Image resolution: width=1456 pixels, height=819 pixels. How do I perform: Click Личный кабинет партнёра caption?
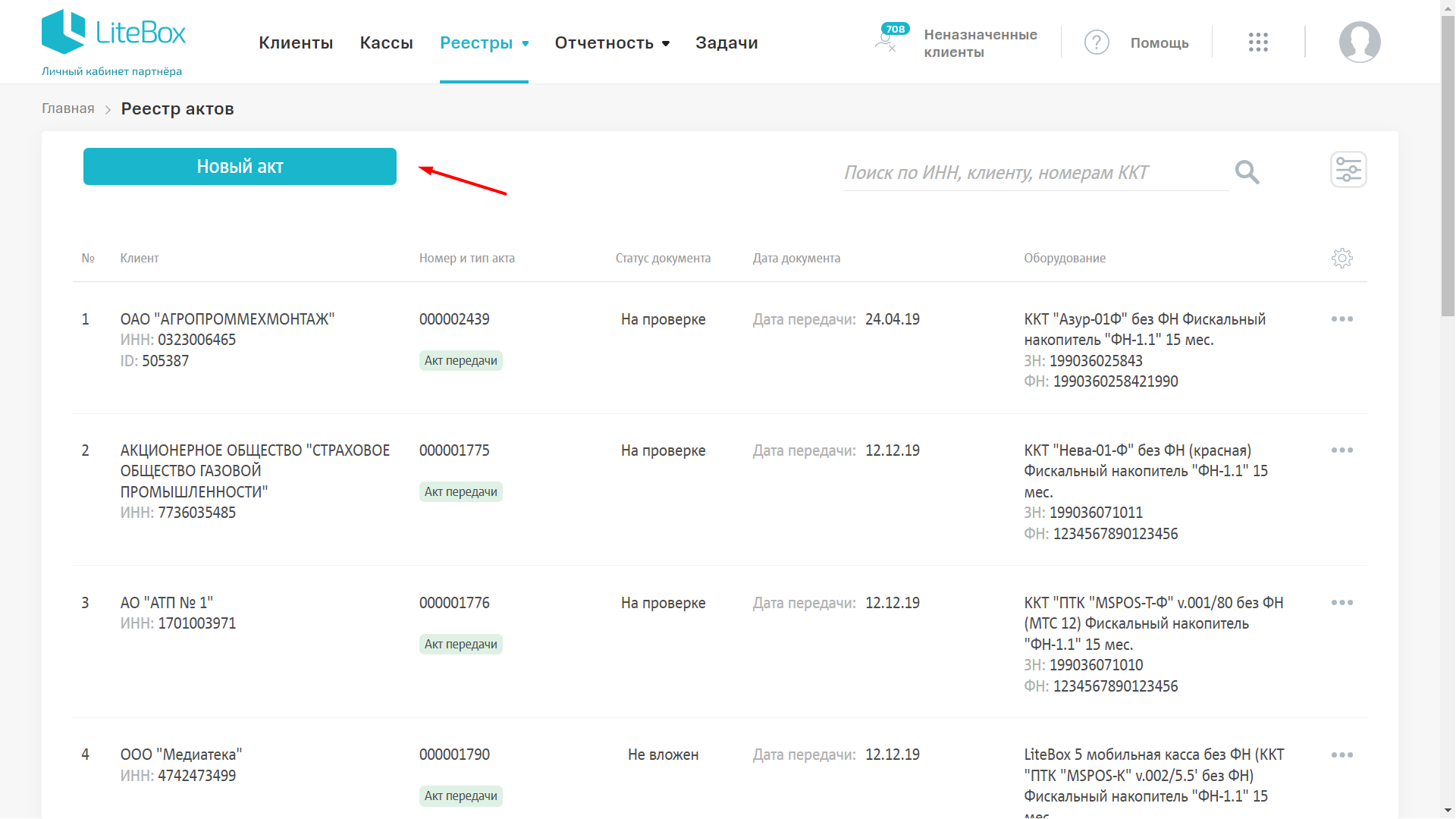(x=111, y=71)
